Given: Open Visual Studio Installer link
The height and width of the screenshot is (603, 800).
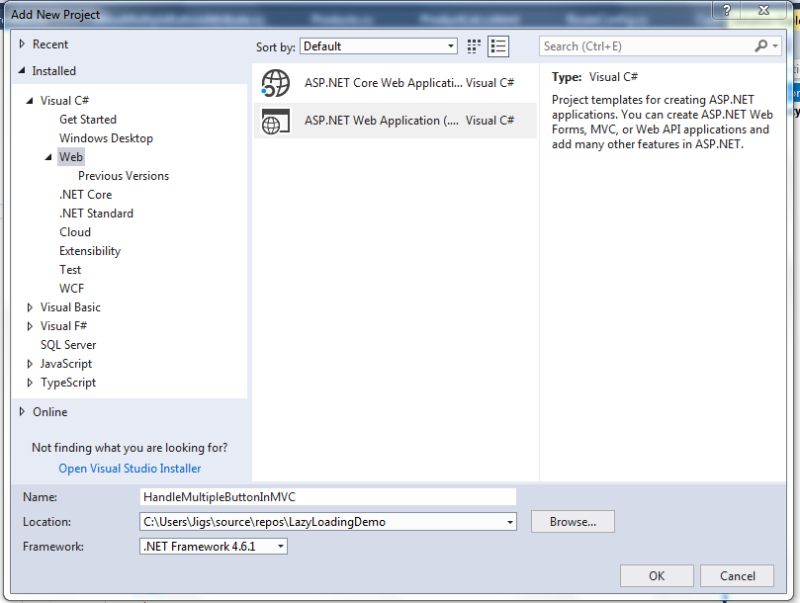Looking at the screenshot, I should [x=130, y=468].
